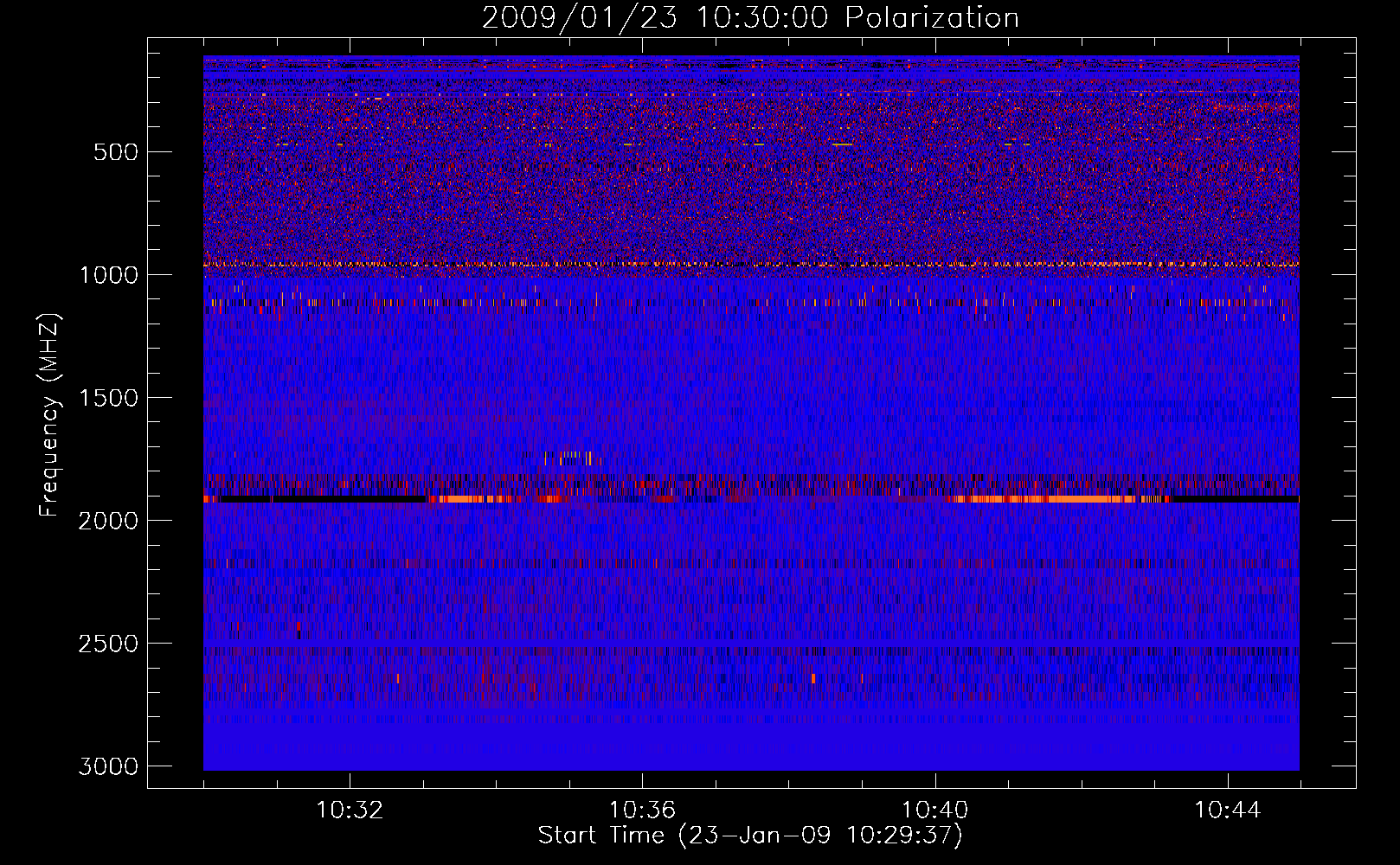The image size is (1400, 865).
Task: Click the 3000 frequency tick label
Action: pos(108,766)
